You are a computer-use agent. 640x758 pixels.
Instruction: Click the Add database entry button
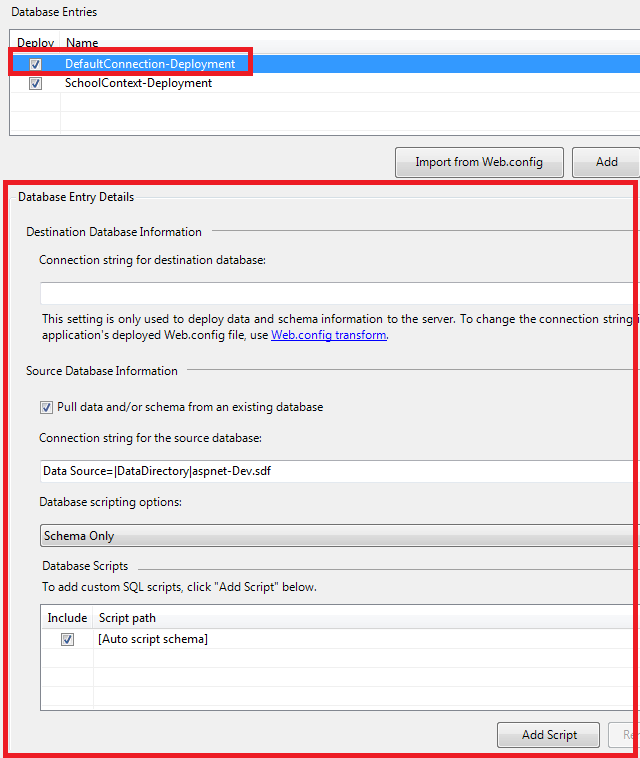coord(606,162)
